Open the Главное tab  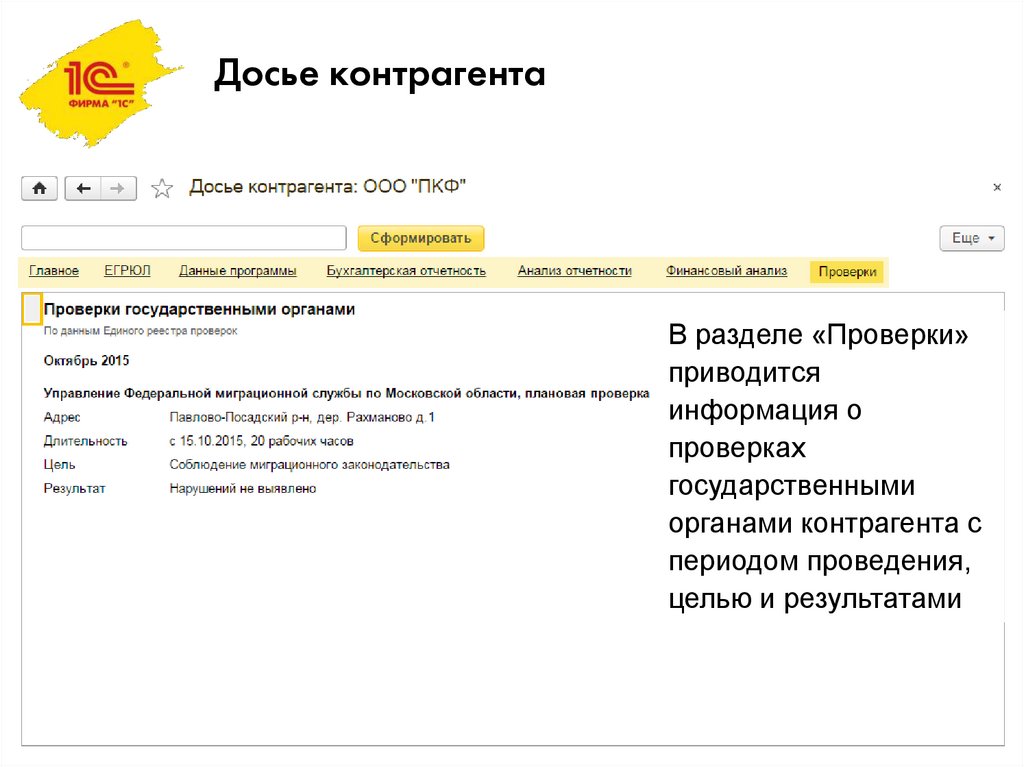click(54, 271)
